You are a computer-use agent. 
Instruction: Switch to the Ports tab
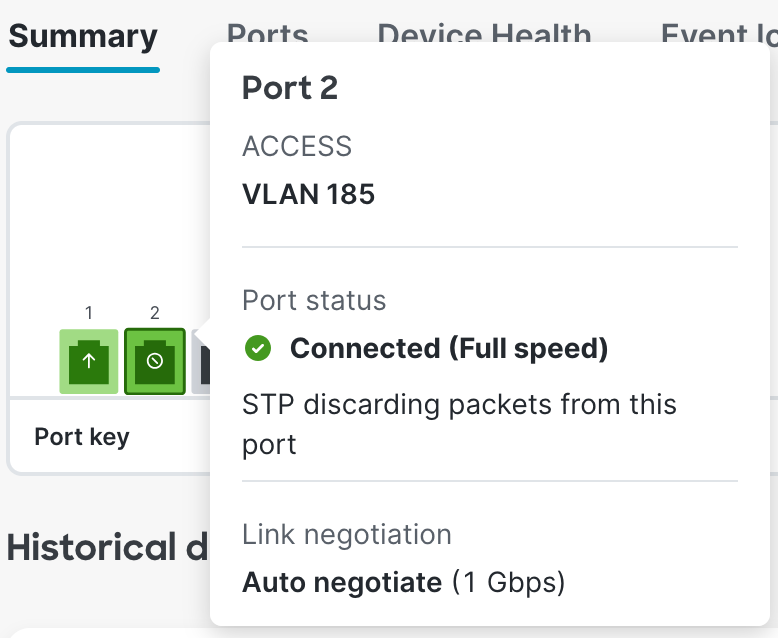267,32
